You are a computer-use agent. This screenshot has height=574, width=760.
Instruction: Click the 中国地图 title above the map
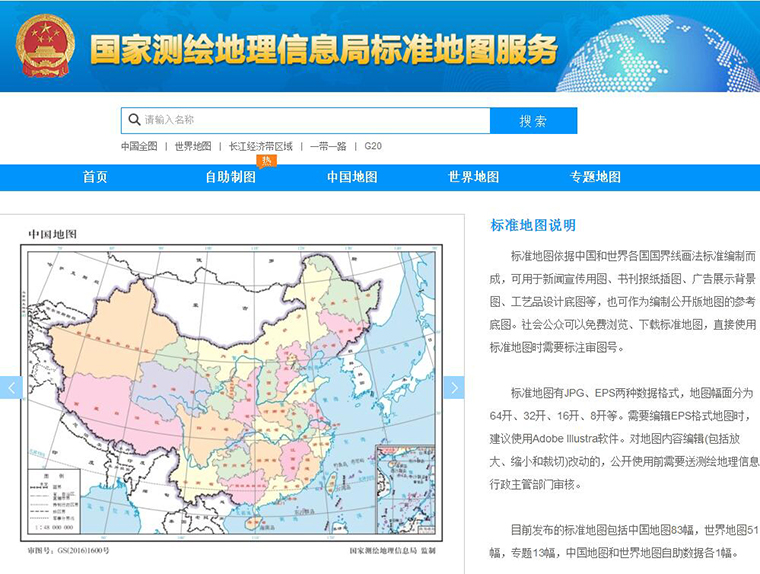click(x=52, y=234)
